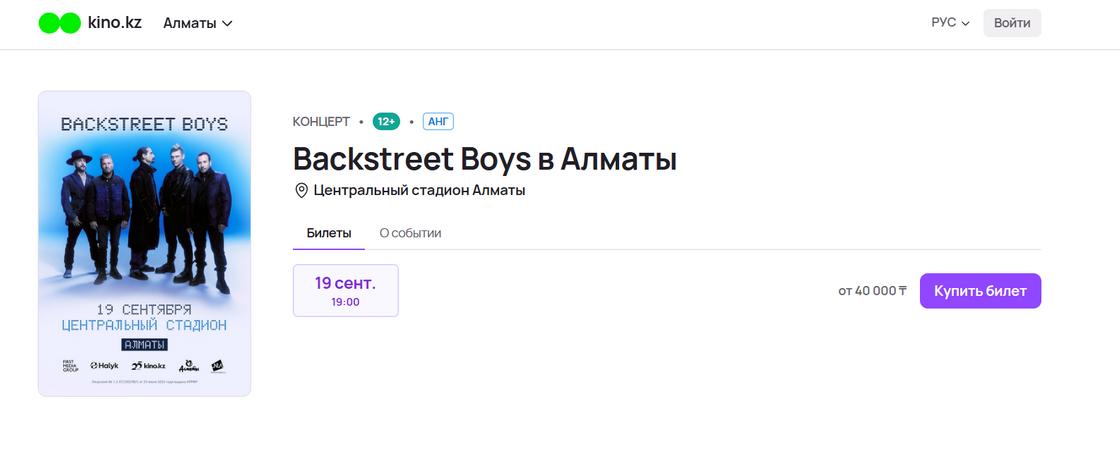Click the 12+ age rating badge
This screenshot has height=461, width=1120.
click(386, 122)
